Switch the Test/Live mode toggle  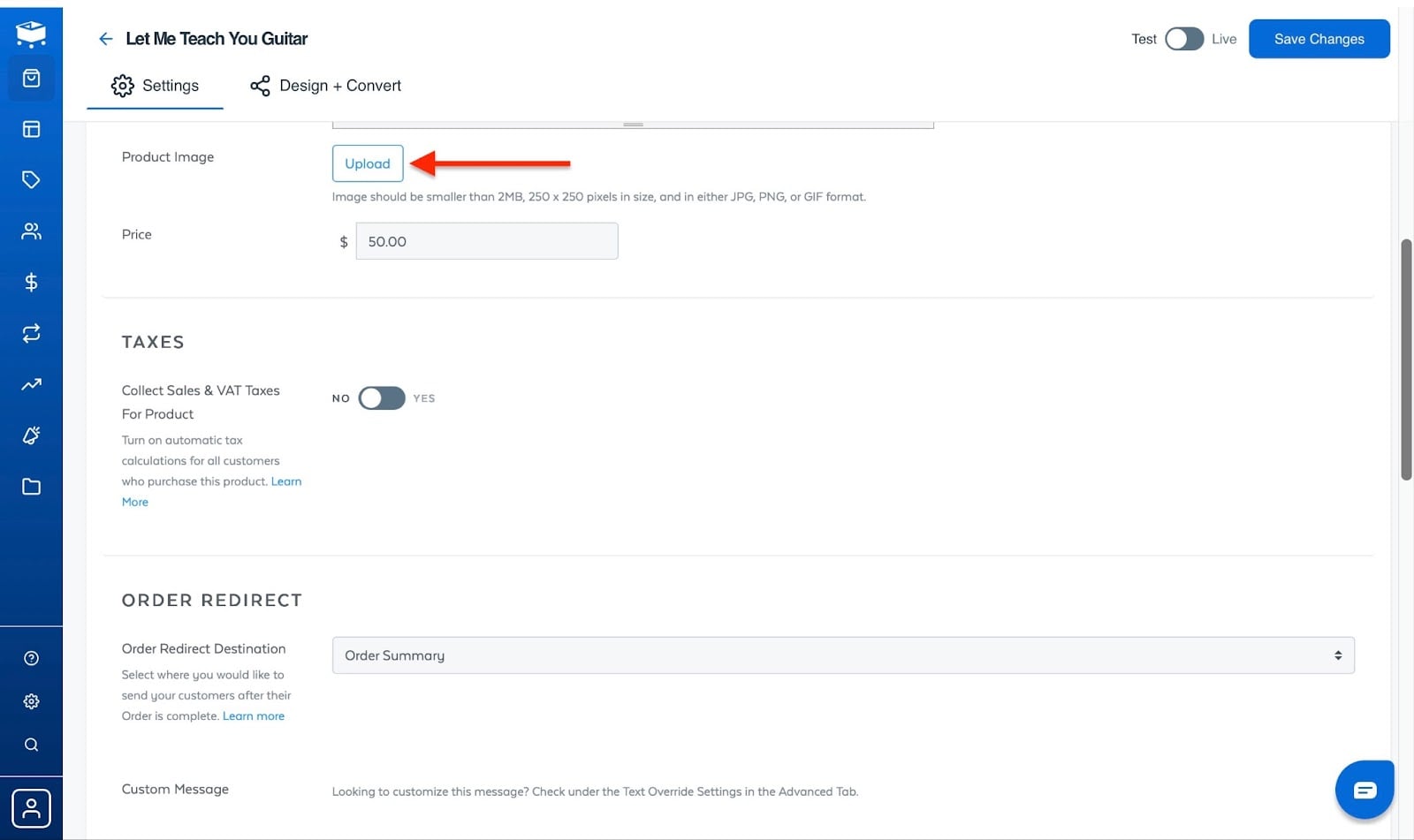point(1184,39)
